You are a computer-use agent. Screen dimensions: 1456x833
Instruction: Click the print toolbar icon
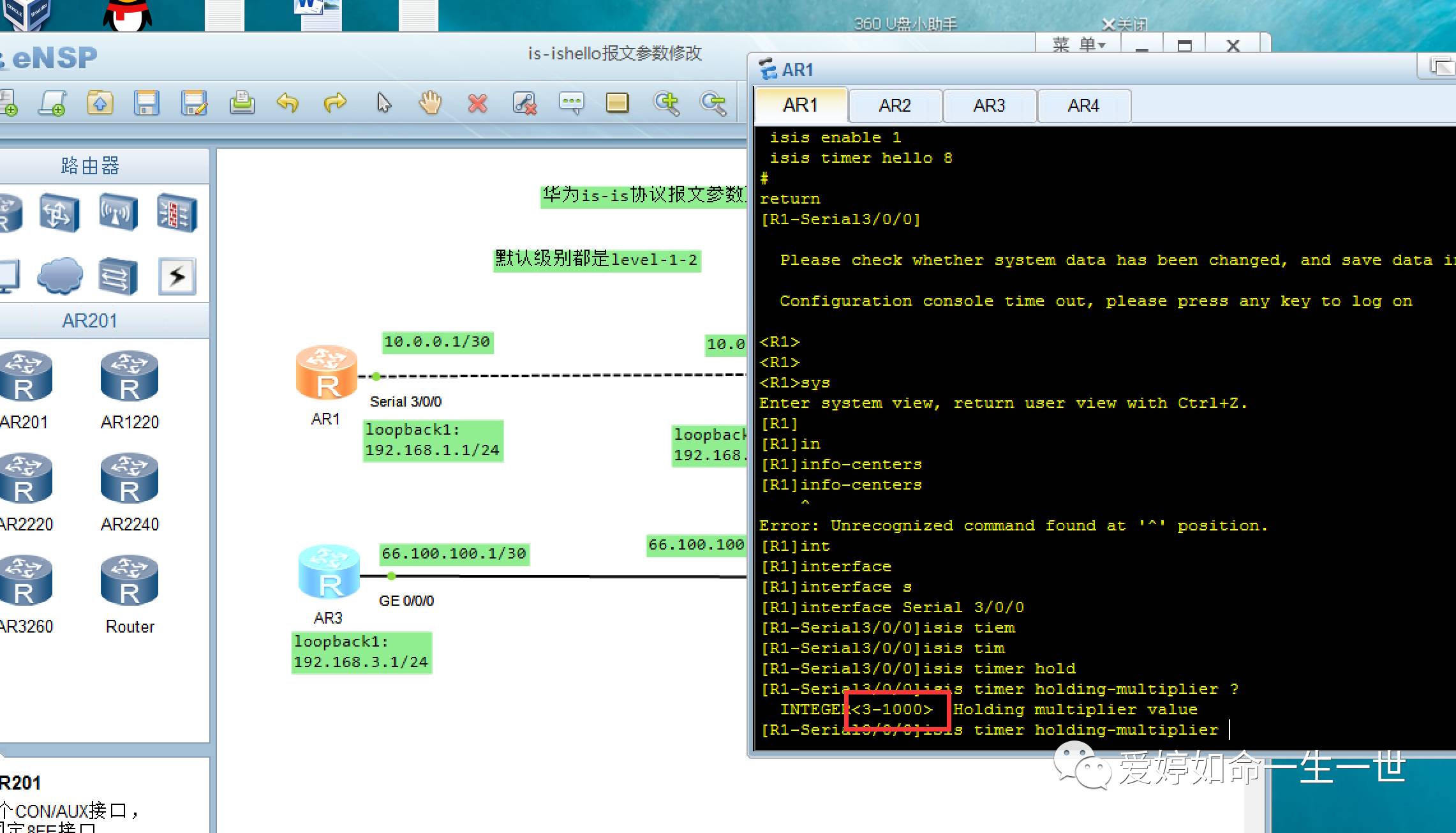(x=242, y=103)
